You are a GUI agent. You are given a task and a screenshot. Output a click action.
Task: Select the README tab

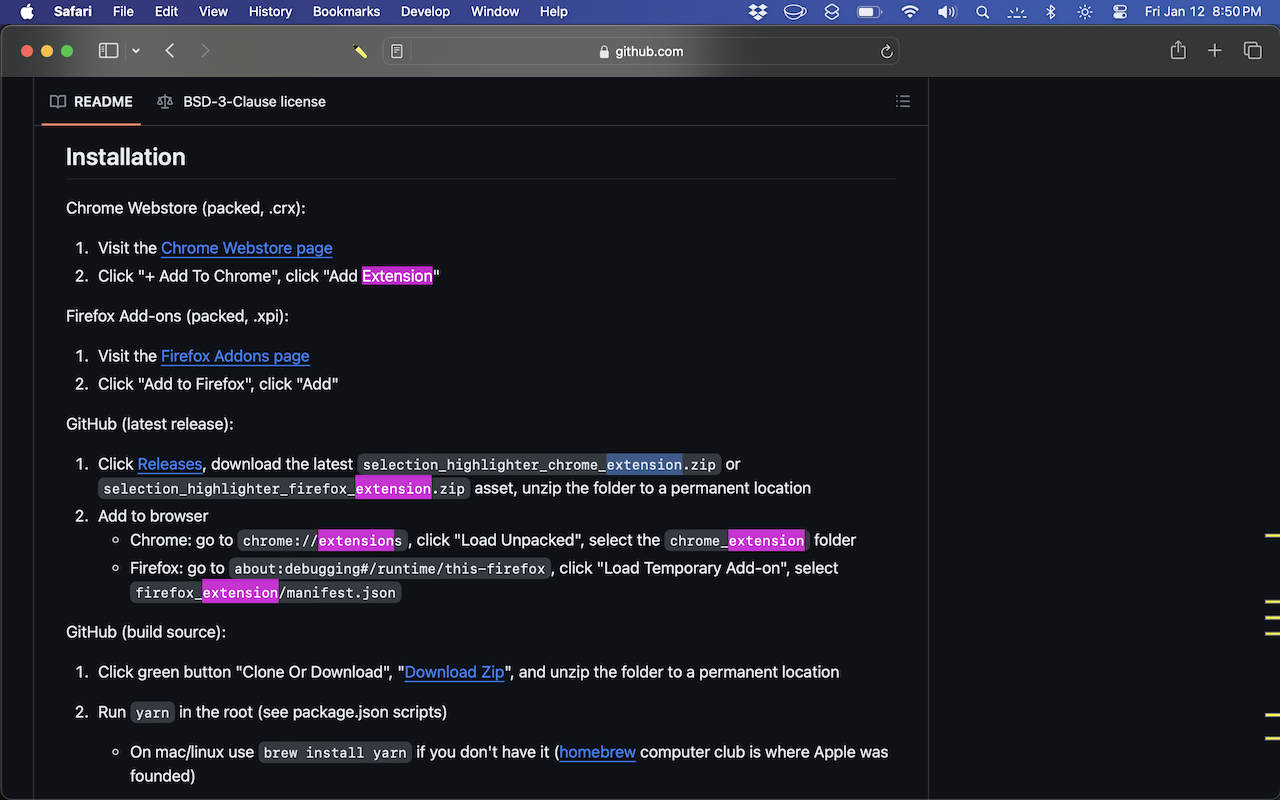(x=91, y=101)
